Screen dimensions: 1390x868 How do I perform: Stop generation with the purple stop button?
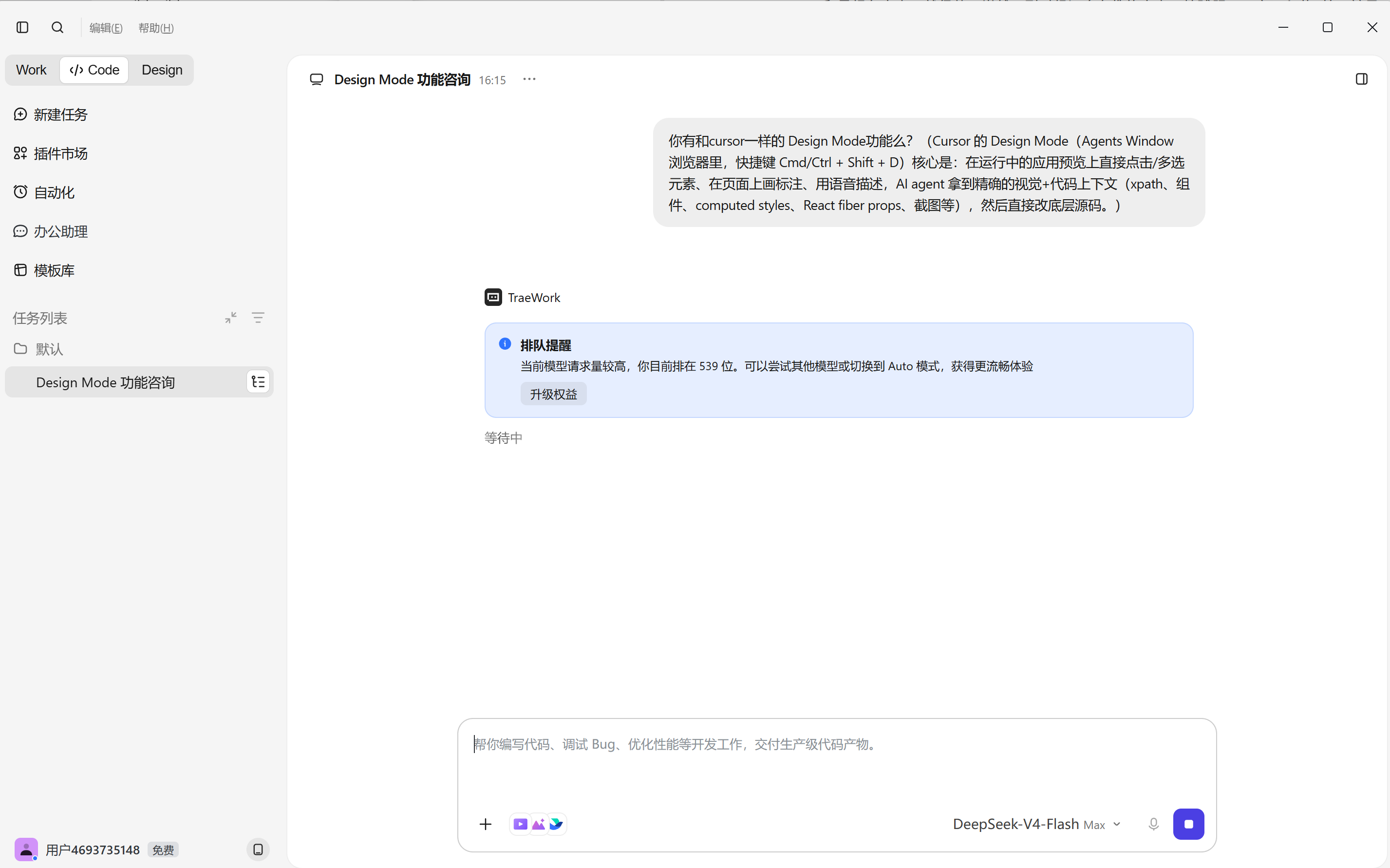[1188, 824]
